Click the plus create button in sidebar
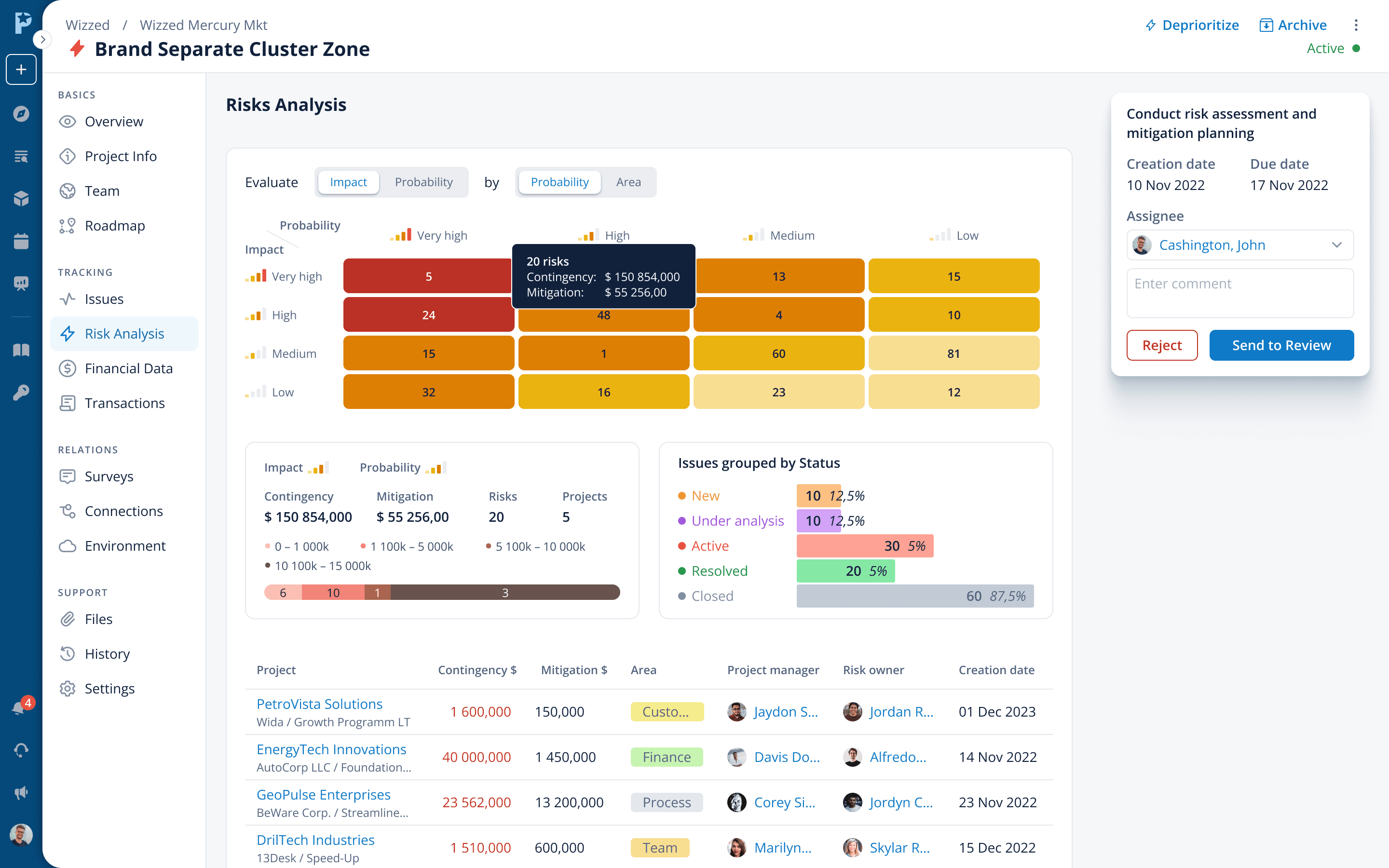The width and height of the screenshot is (1389, 868). (x=21, y=69)
